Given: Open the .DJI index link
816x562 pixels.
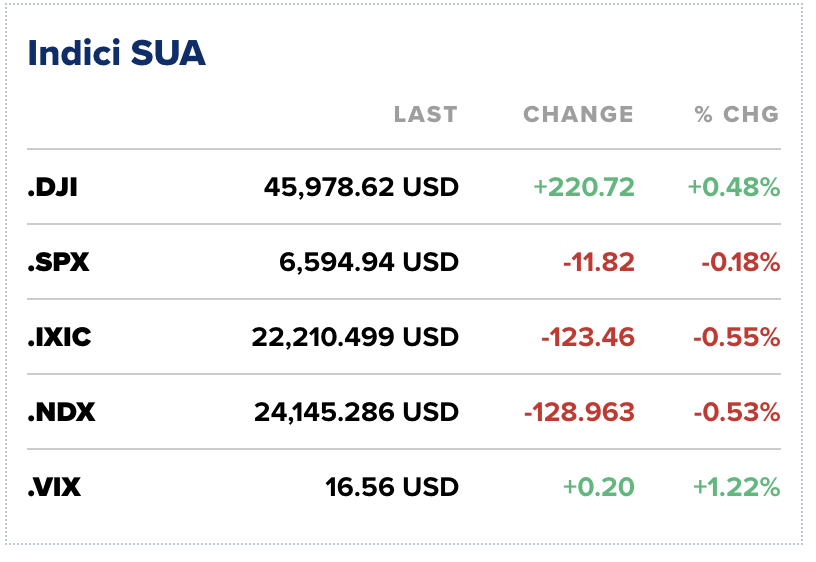Looking at the screenshot, I should [52, 186].
